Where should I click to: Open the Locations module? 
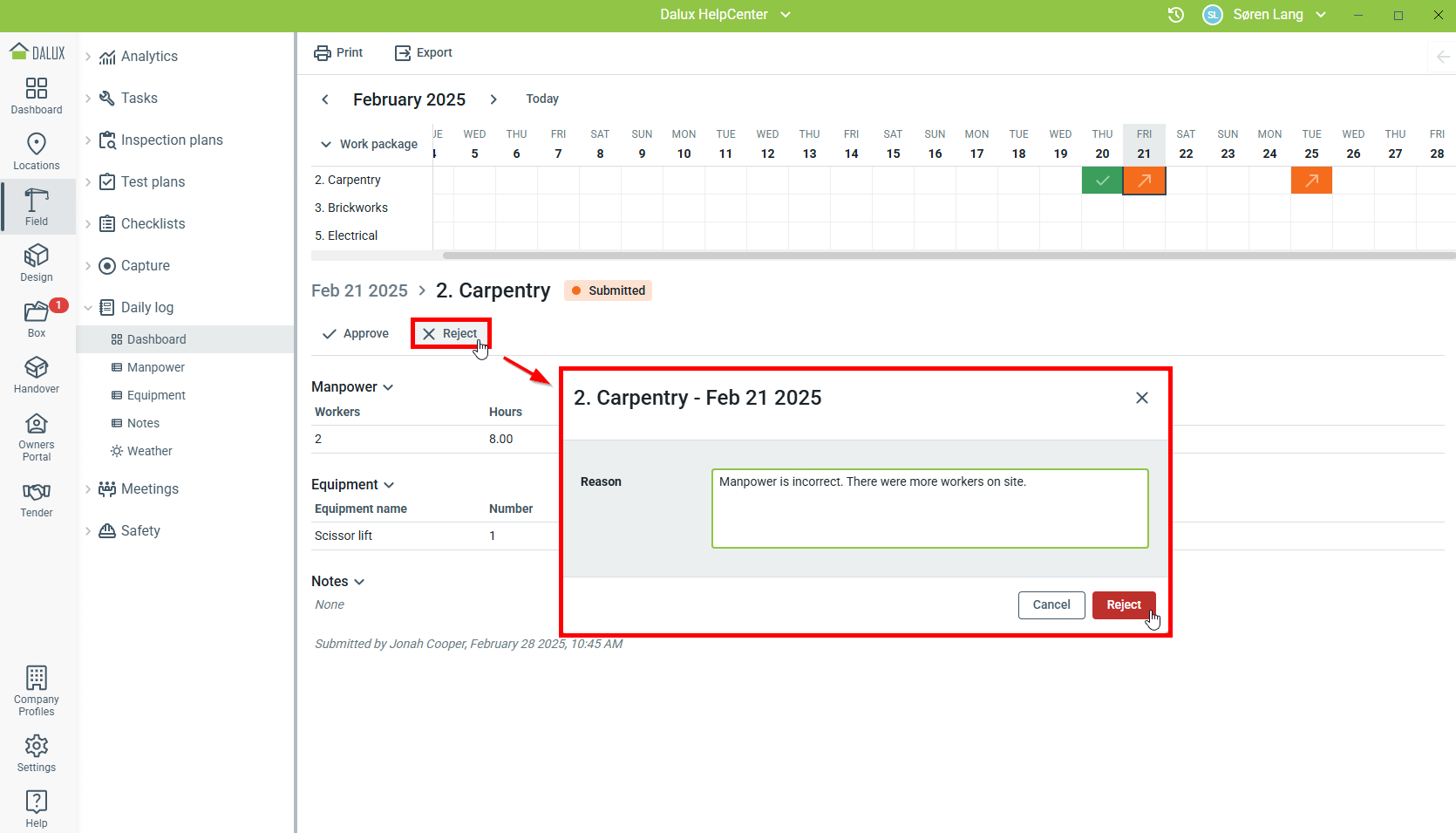point(37,152)
